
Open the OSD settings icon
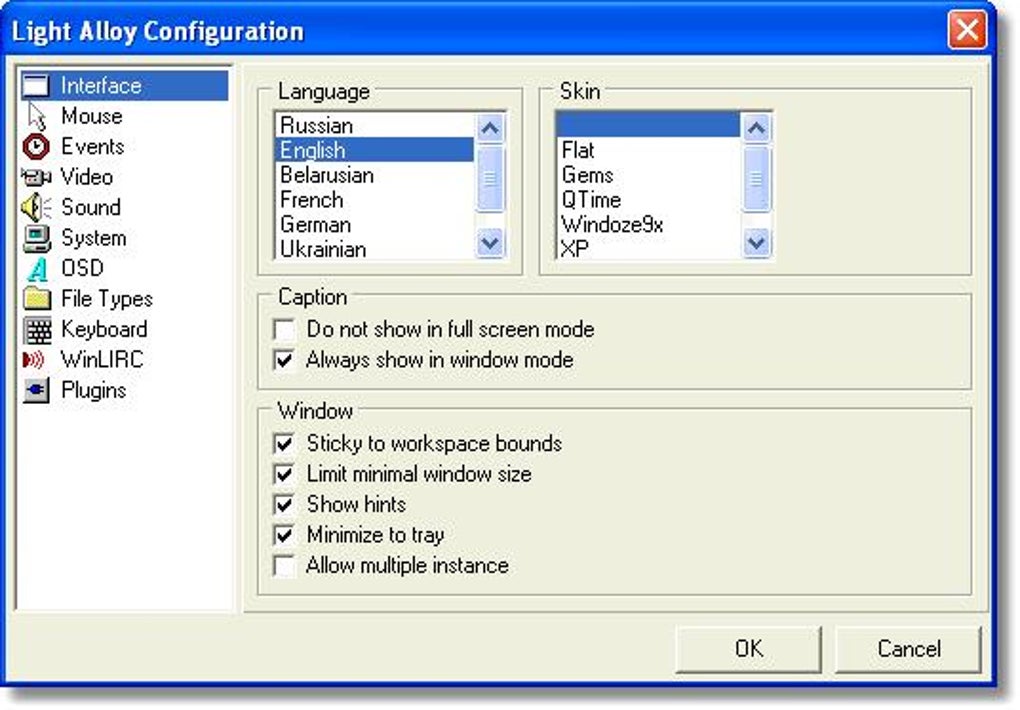(x=37, y=269)
